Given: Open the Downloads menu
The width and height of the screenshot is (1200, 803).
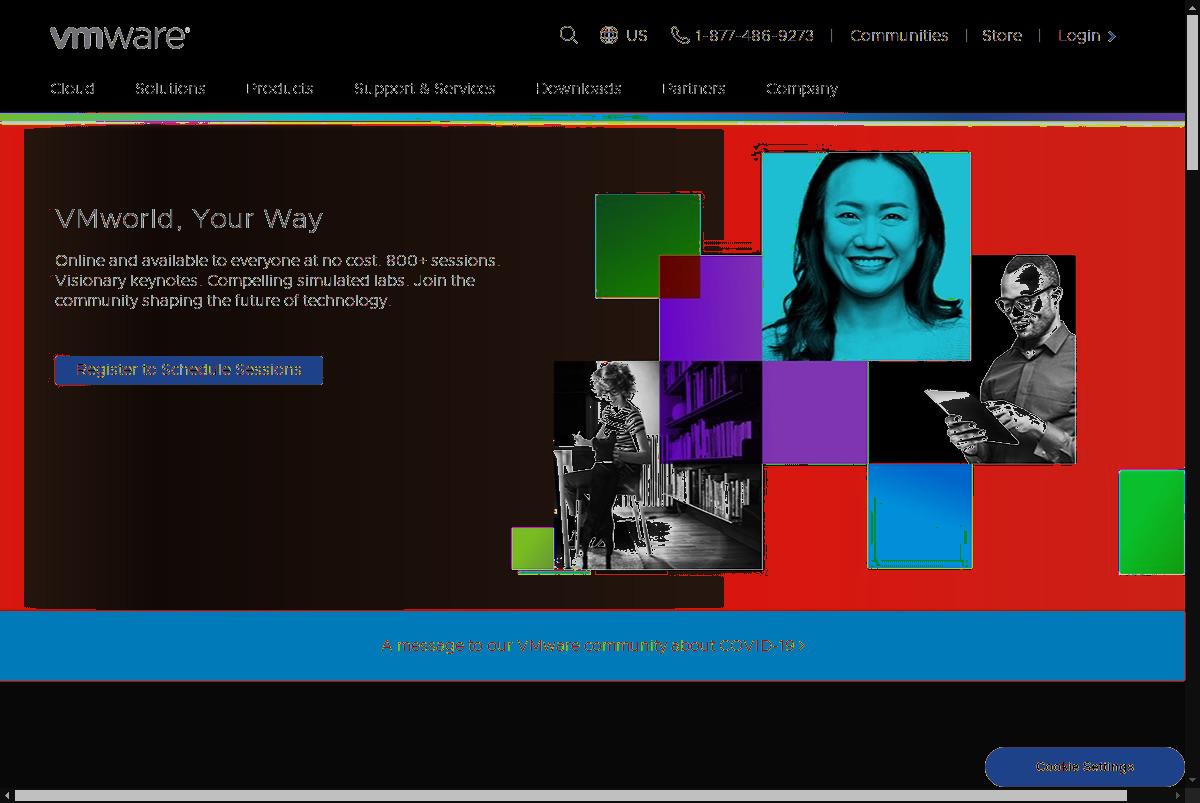Looking at the screenshot, I should (x=578, y=89).
